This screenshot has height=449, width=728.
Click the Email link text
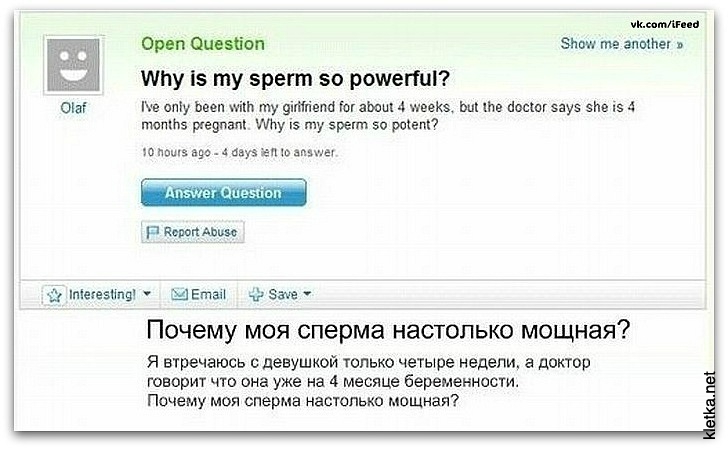pos(208,295)
